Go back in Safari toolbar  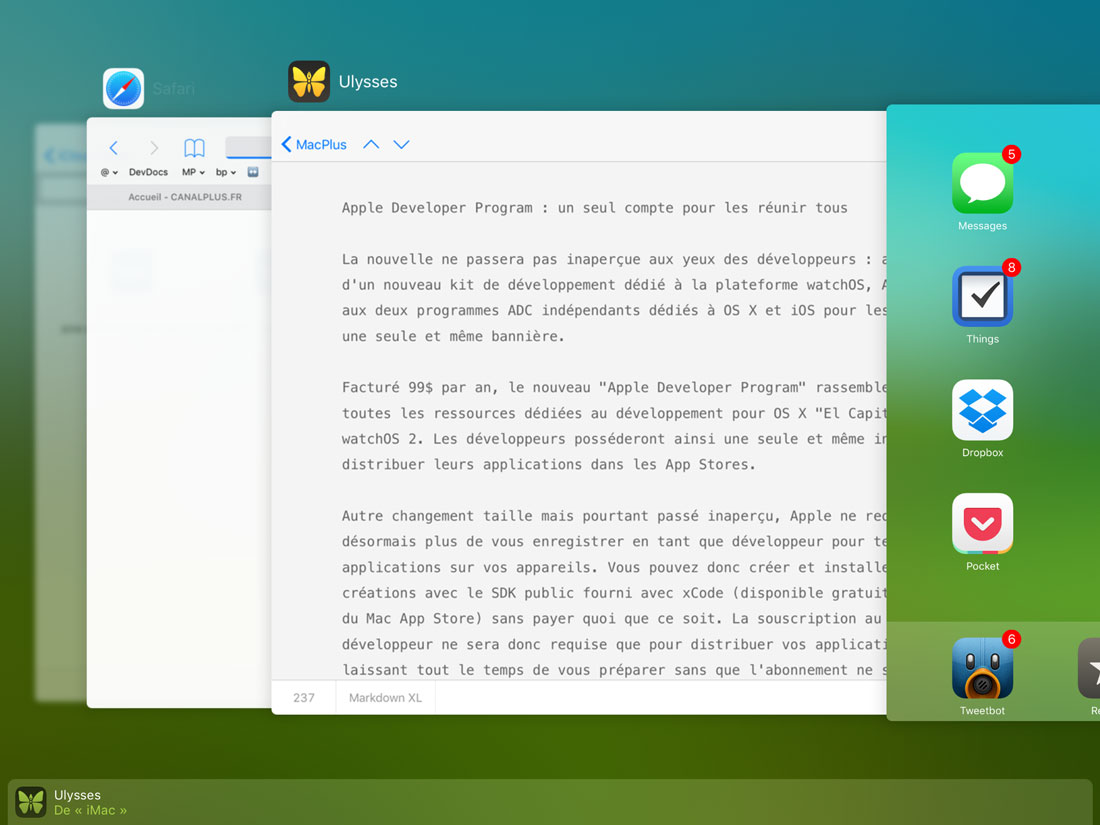(x=114, y=147)
